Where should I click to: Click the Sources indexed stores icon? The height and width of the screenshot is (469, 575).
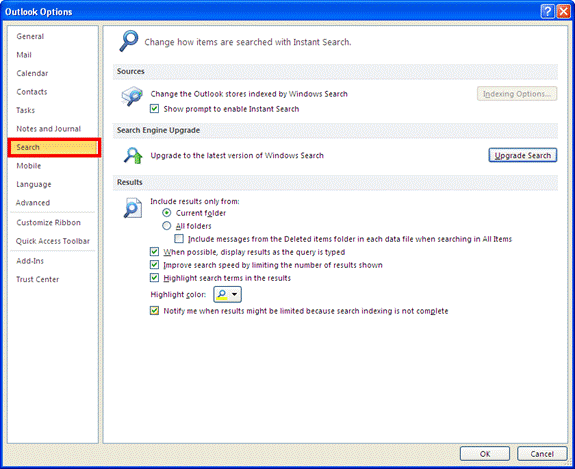tap(132, 96)
